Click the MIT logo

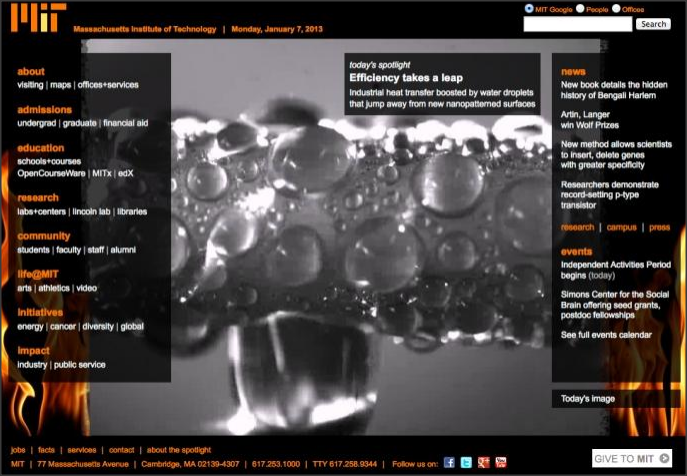[40, 19]
